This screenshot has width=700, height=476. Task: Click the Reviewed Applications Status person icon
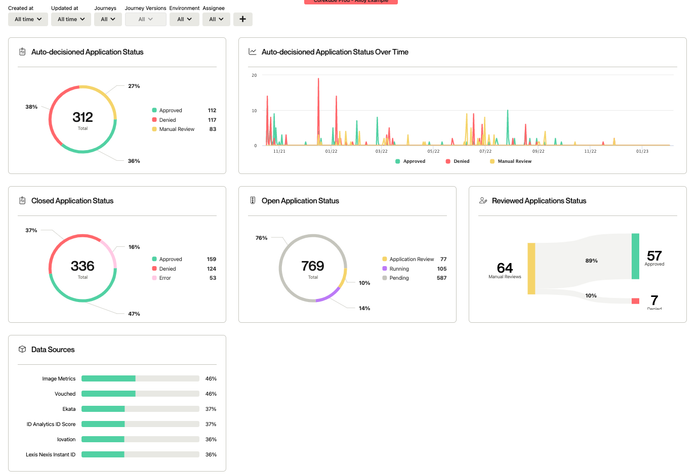[x=483, y=201]
